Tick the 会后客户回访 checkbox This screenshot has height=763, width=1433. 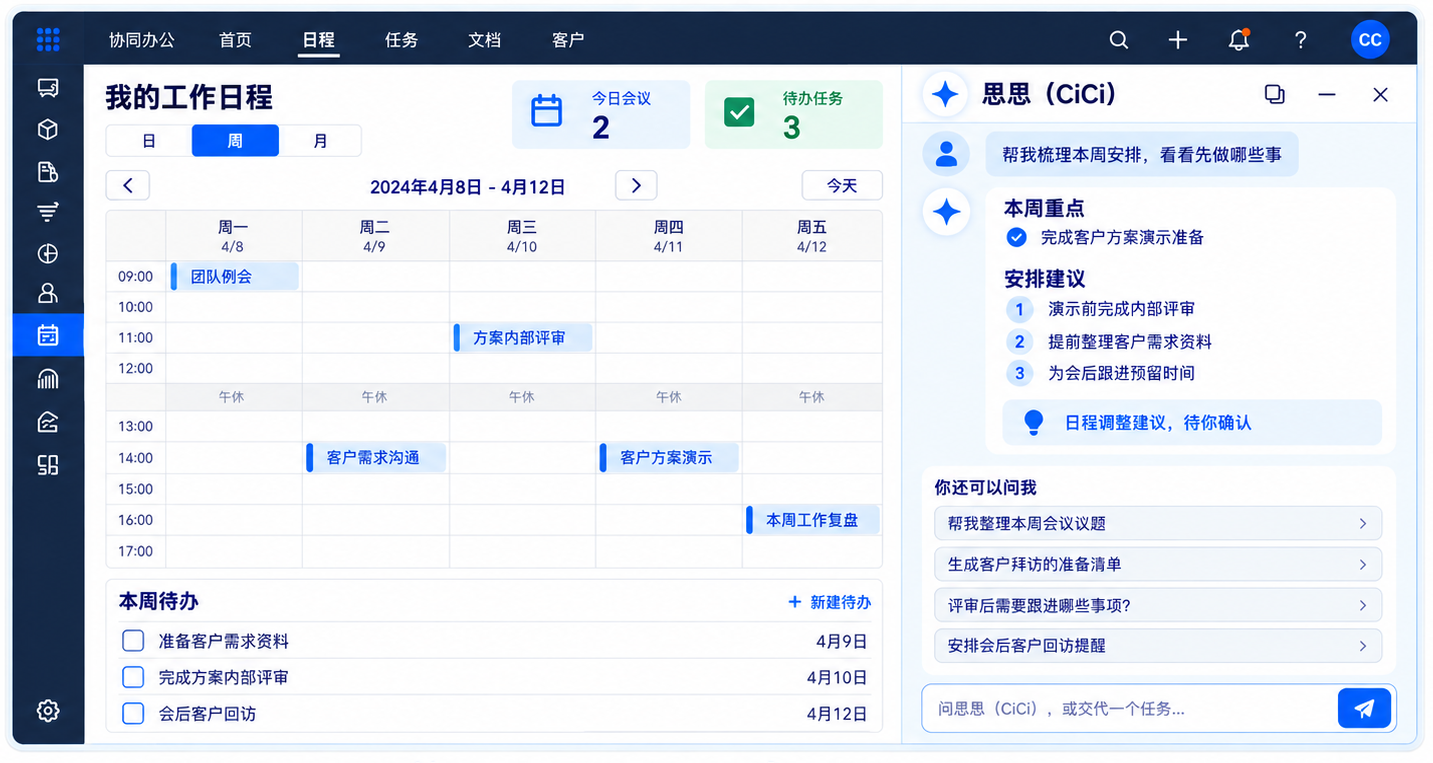point(133,714)
